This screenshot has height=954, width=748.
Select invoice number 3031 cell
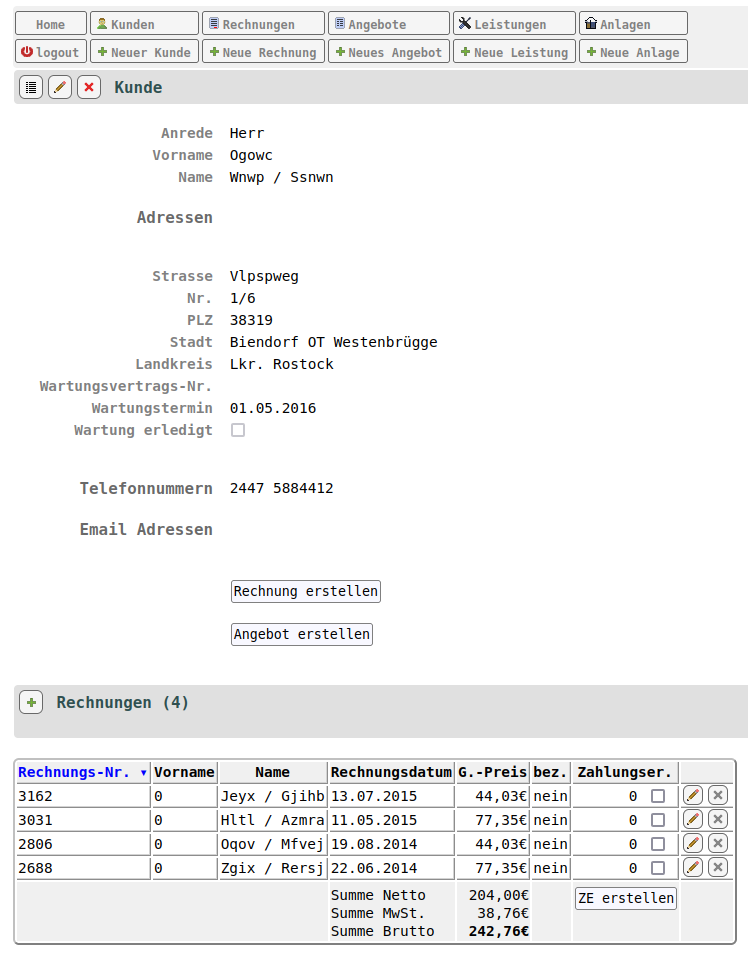[83, 820]
